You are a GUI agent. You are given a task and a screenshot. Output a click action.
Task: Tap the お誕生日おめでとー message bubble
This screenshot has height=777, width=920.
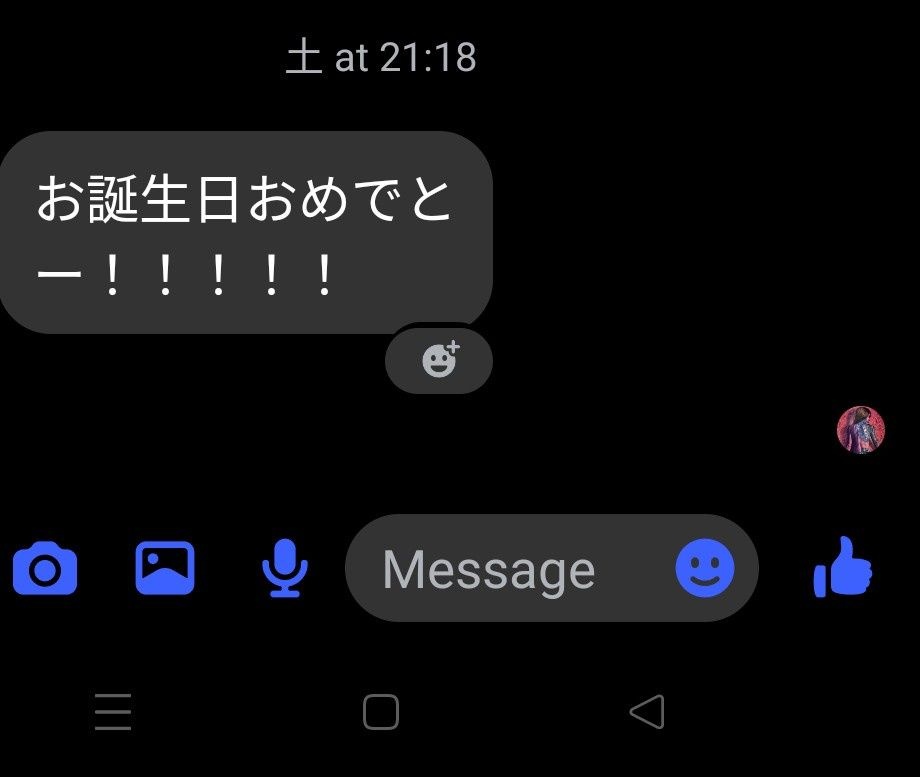click(246, 232)
